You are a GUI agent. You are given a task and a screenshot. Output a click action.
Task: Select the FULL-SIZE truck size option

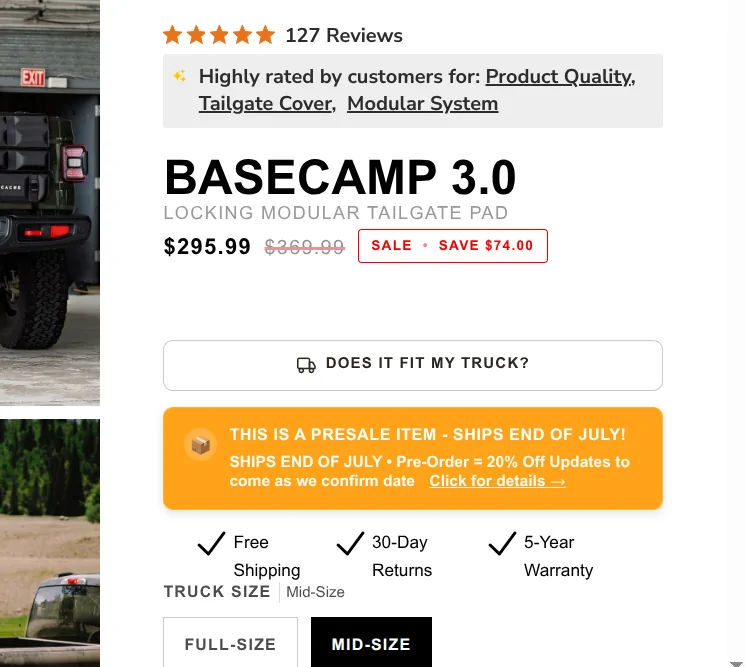(x=230, y=643)
